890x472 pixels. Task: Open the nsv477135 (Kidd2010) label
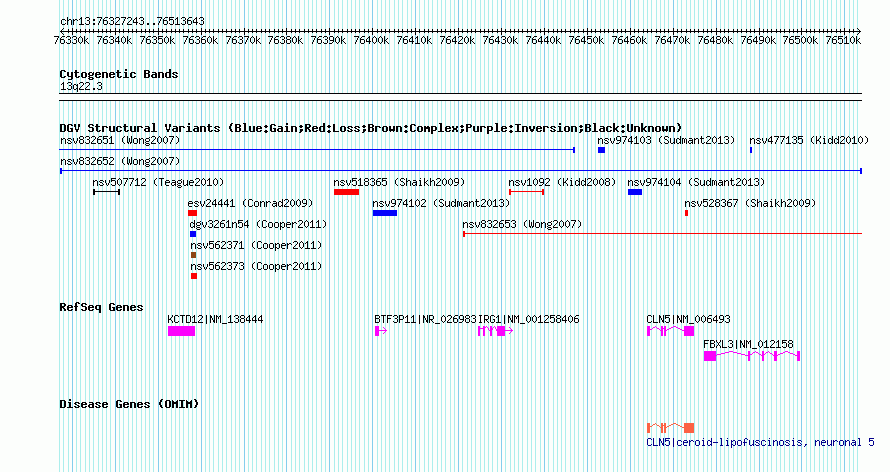pos(809,140)
